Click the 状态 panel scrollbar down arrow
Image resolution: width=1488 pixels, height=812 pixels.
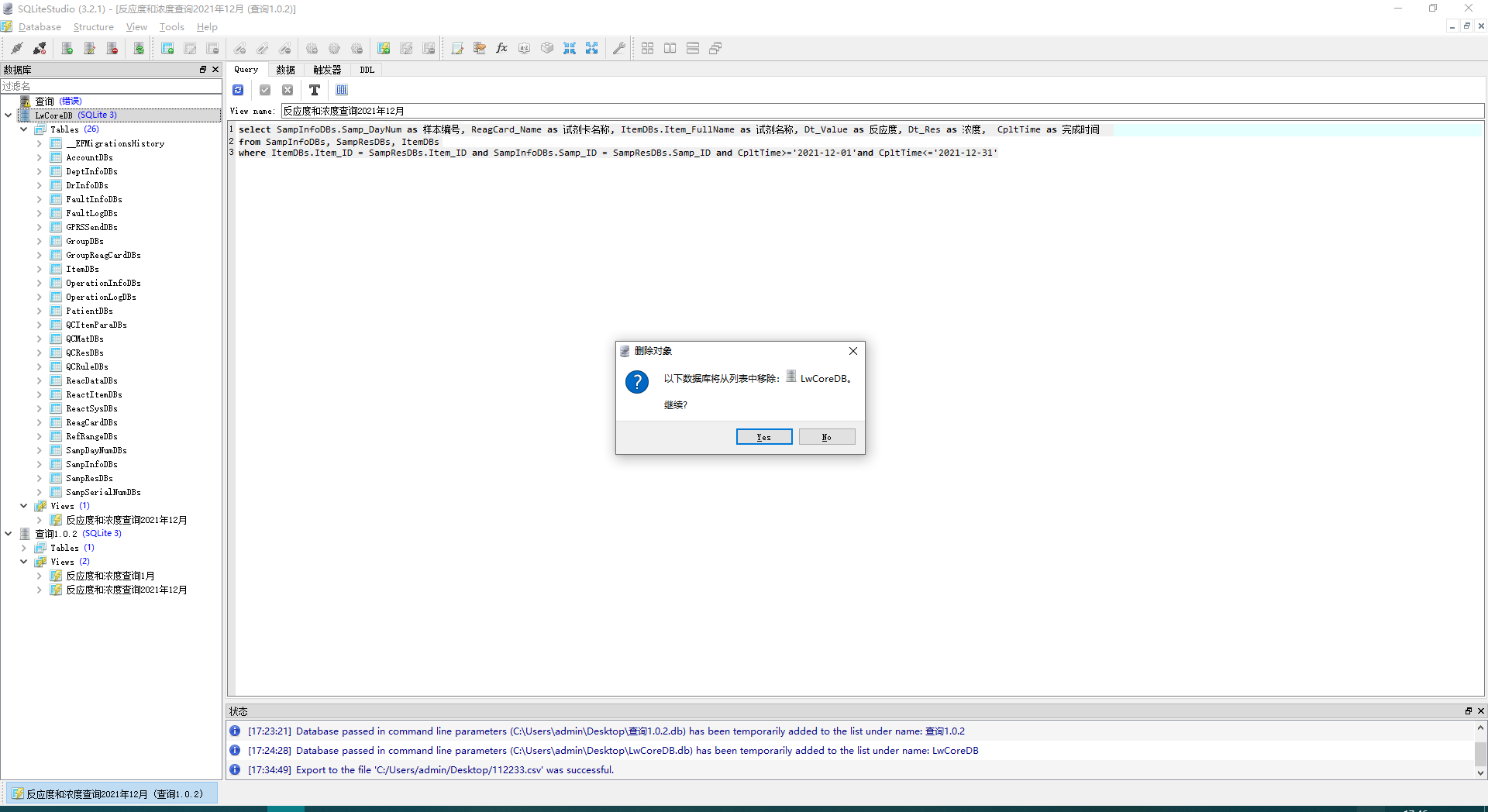point(1480,772)
